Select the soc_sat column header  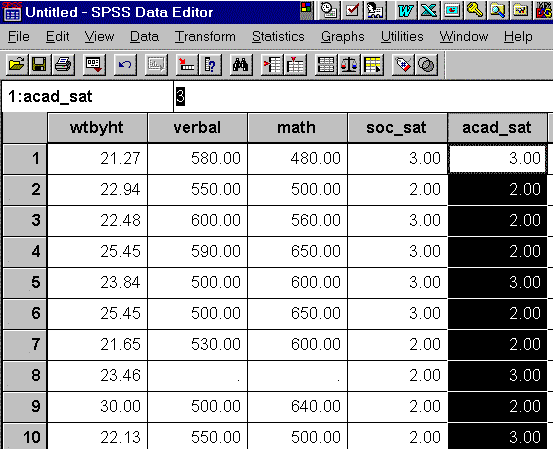(397, 128)
